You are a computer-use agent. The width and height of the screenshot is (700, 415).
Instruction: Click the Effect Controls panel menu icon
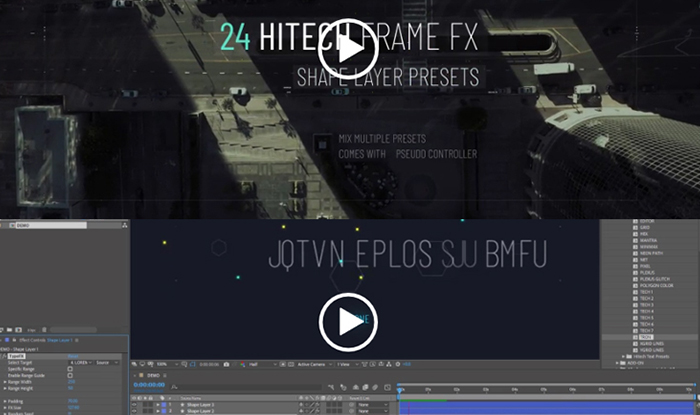pos(76,340)
